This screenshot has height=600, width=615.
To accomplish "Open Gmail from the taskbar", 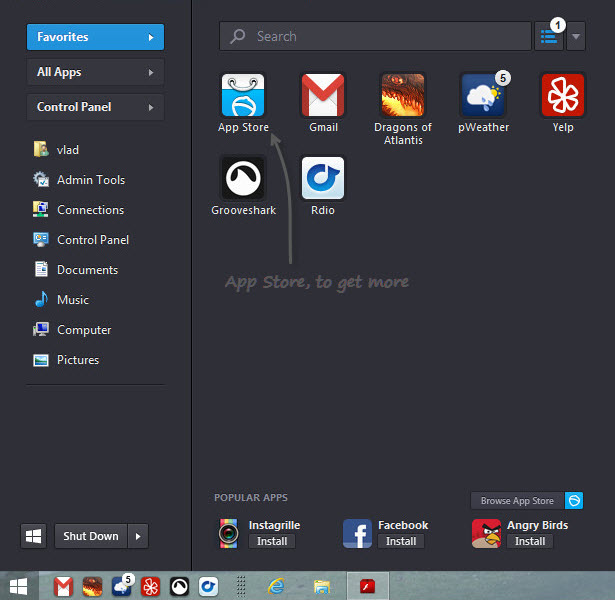I will [x=63, y=587].
